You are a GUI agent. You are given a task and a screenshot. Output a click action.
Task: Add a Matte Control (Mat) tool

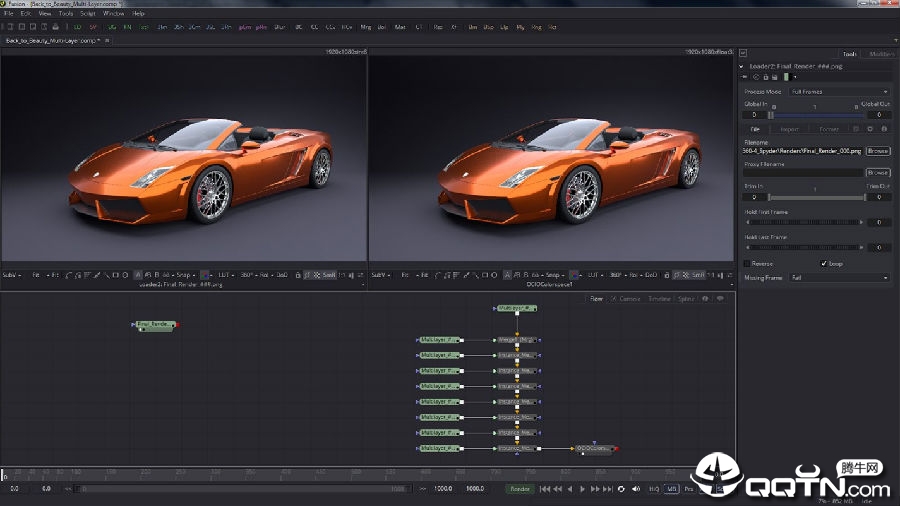point(400,27)
